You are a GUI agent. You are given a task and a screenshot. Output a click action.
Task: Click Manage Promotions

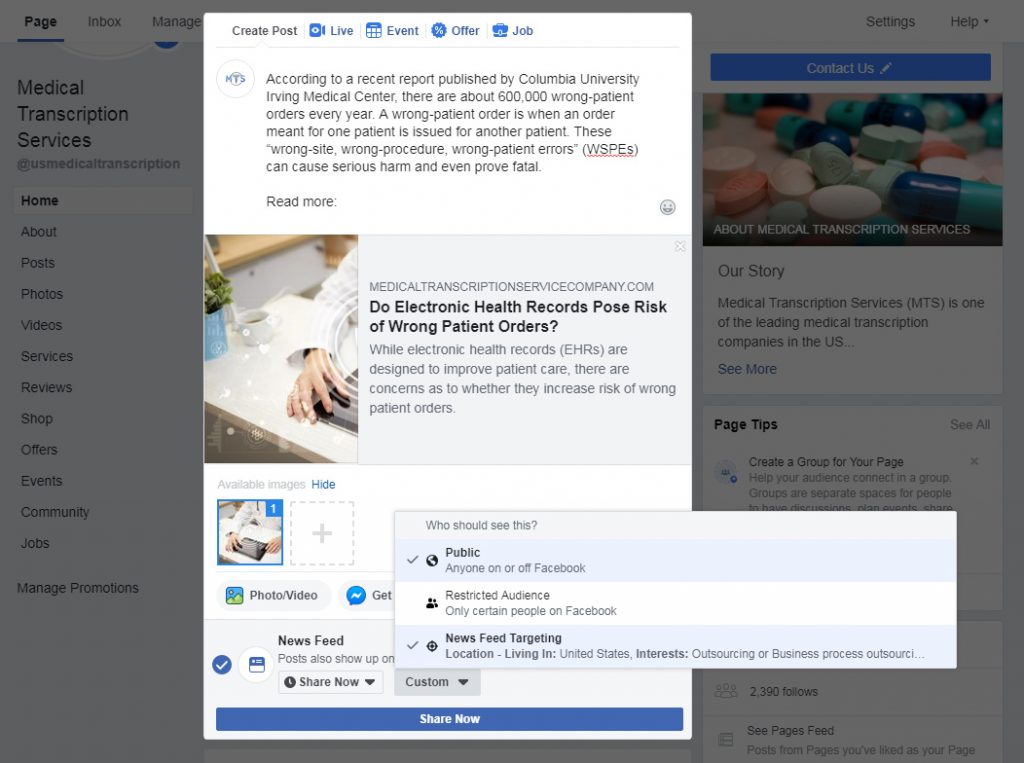[78, 588]
